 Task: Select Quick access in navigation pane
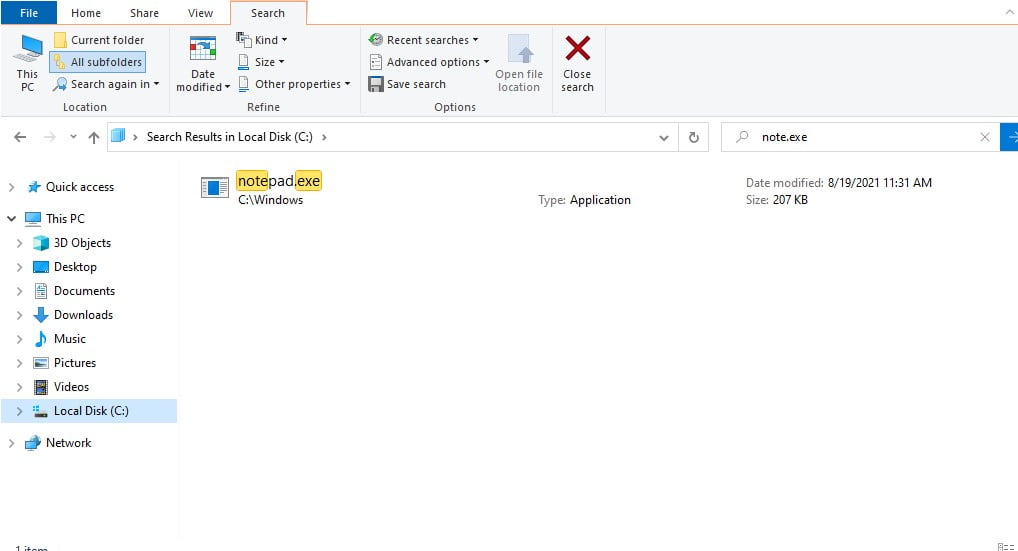[79, 187]
